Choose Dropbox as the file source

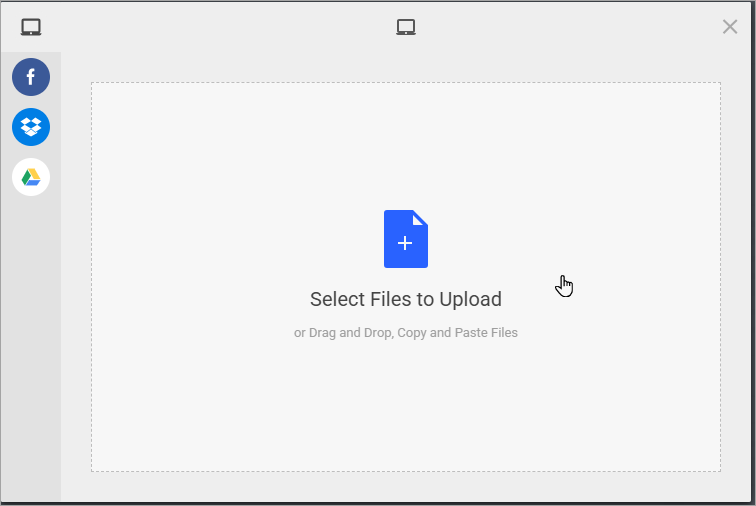click(31, 127)
